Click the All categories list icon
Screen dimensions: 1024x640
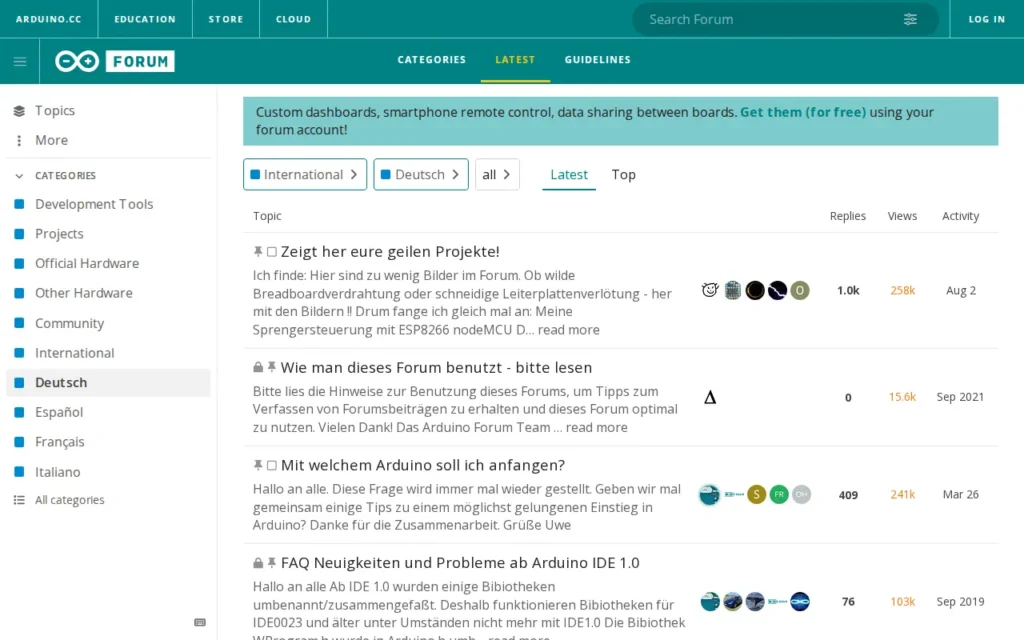click(x=19, y=500)
